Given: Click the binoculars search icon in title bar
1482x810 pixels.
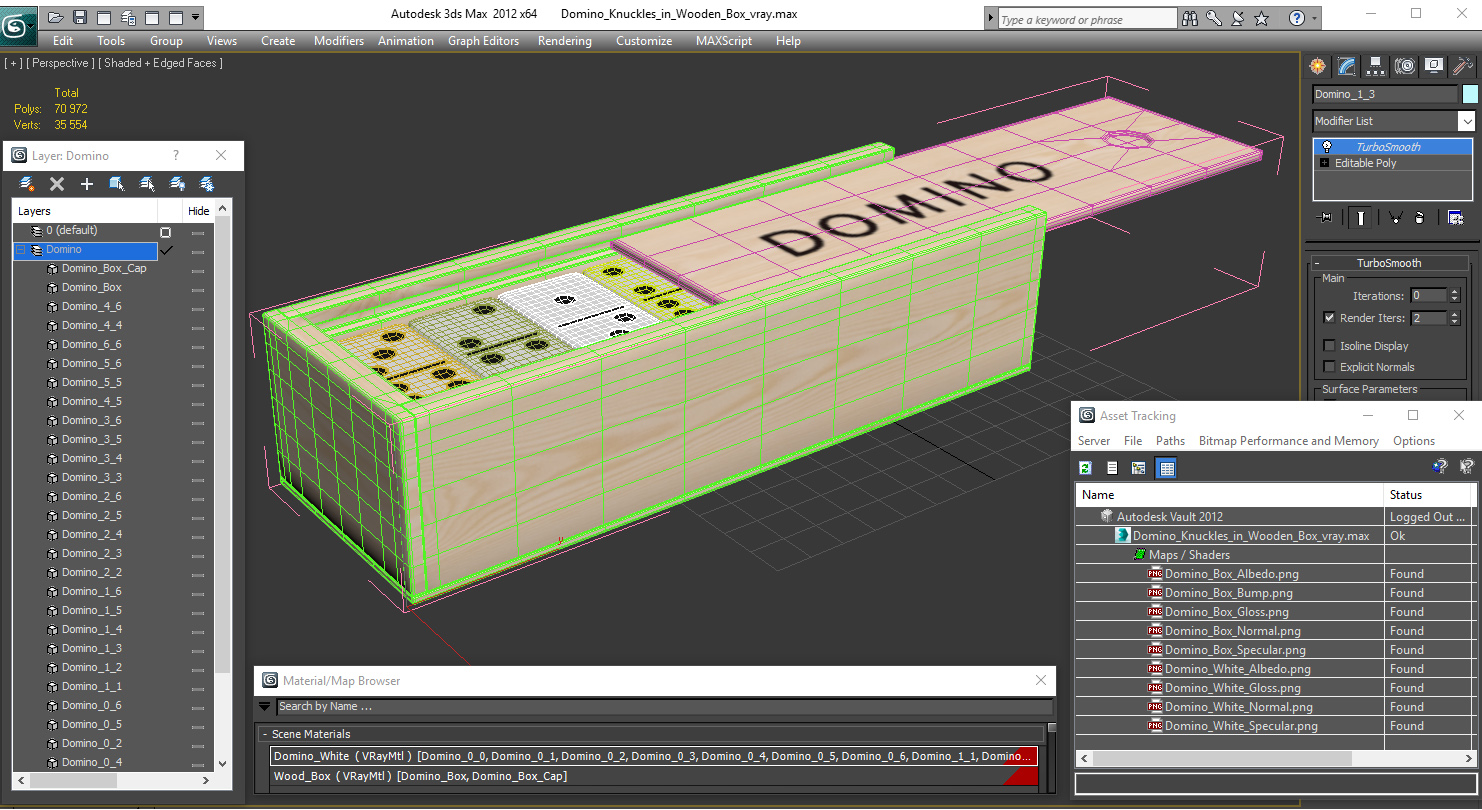Looking at the screenshot, I should [x=1190, y=18].
